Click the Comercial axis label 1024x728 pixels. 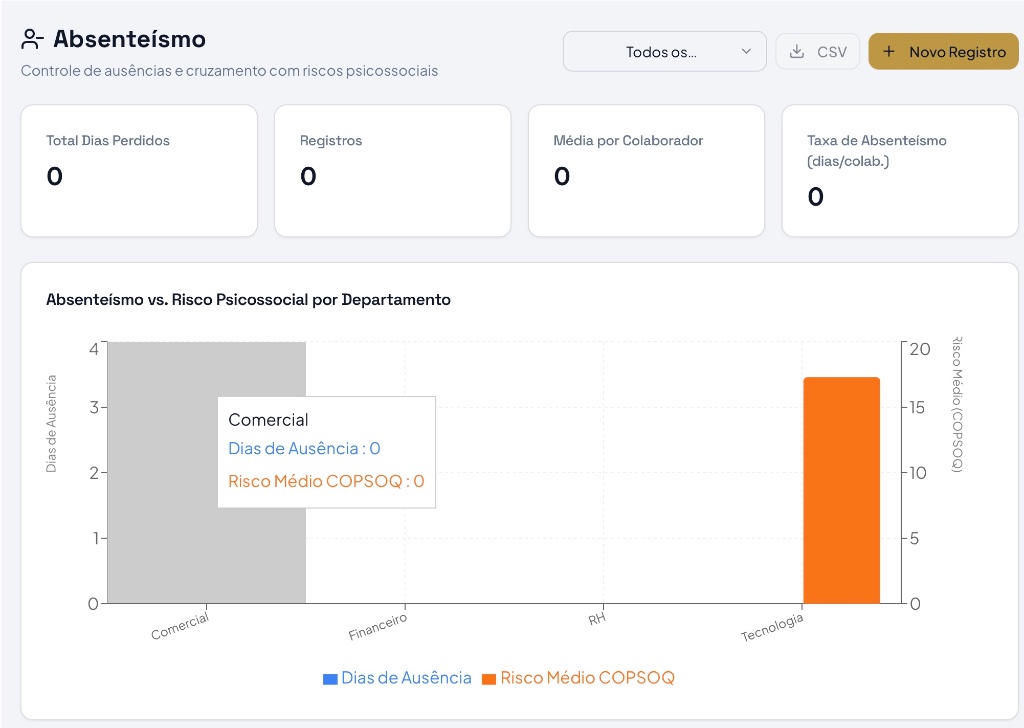click(x=180, y=626)
